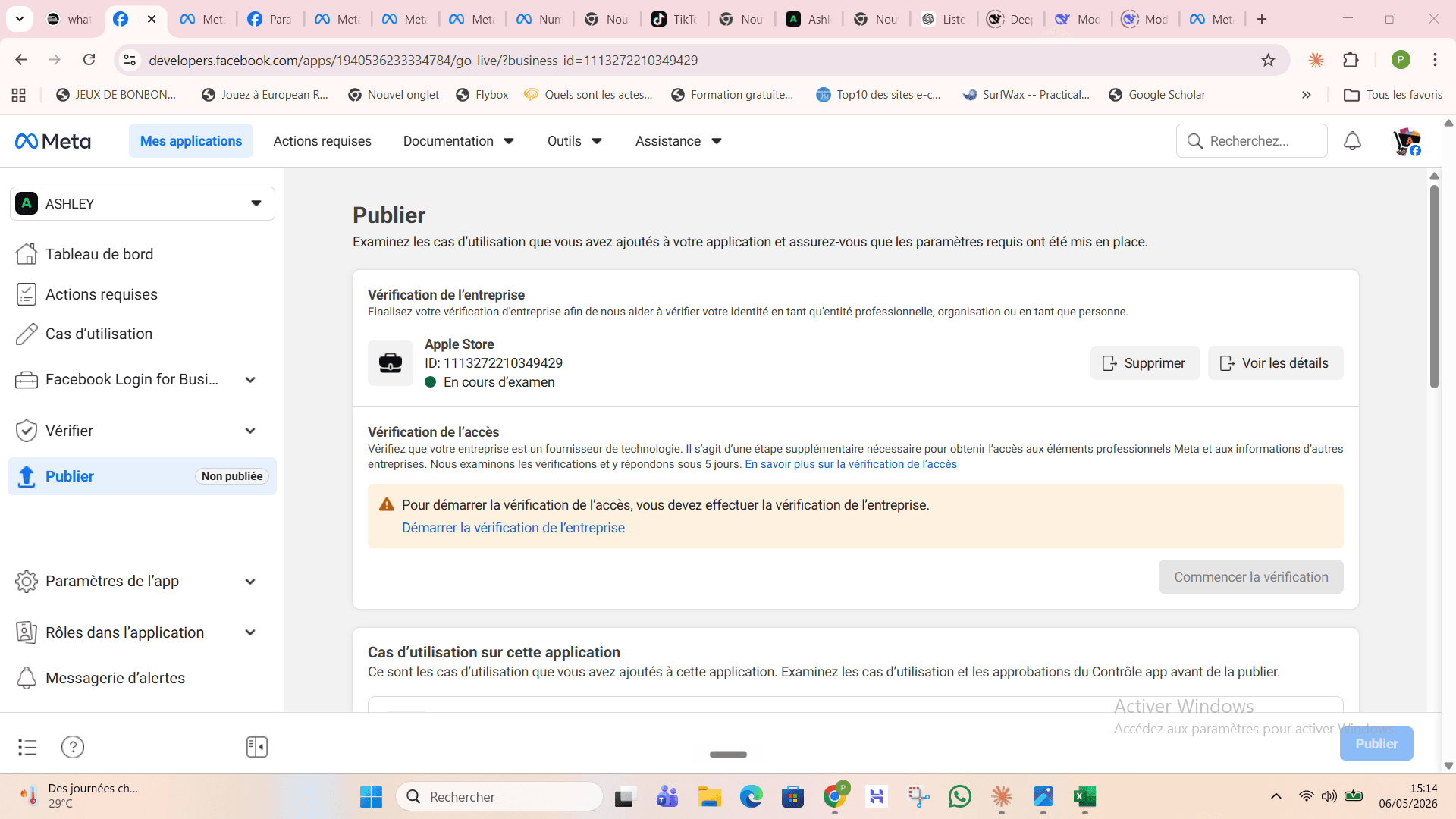Click the page vertical scrollbar thumb
The image size is (1456, 819).
click(x=1434, y=287)
